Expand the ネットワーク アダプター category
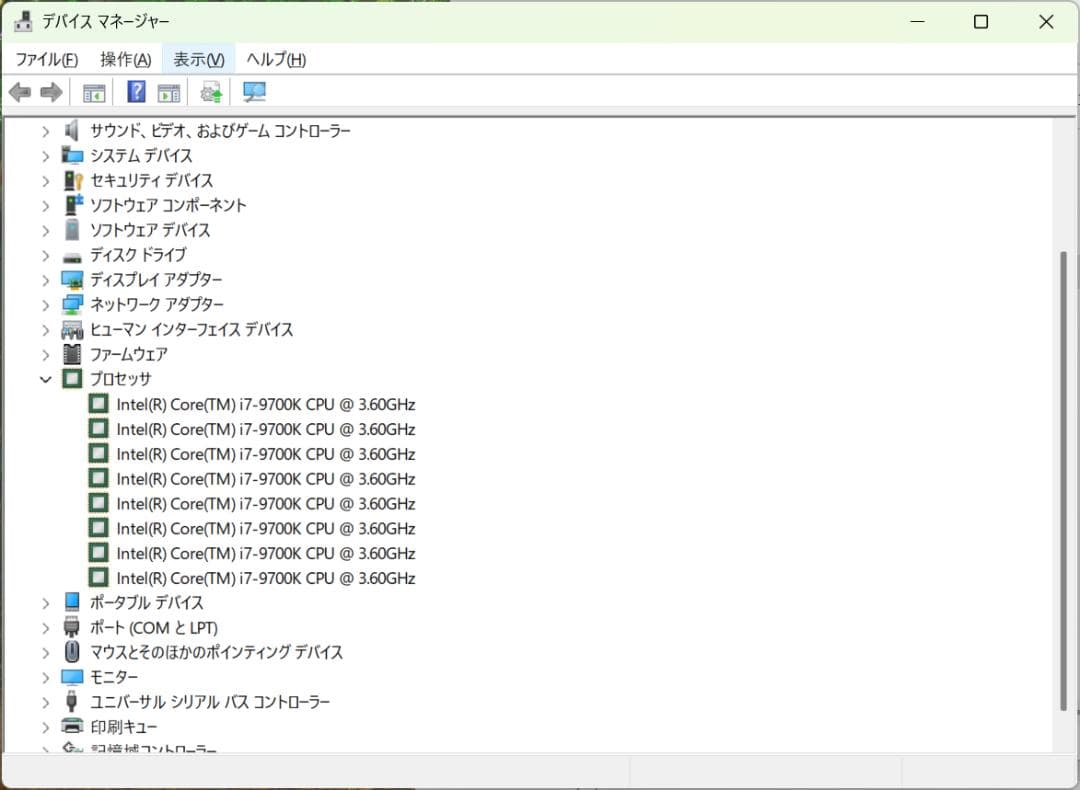 pyautogui.click(x=45, y=304)
